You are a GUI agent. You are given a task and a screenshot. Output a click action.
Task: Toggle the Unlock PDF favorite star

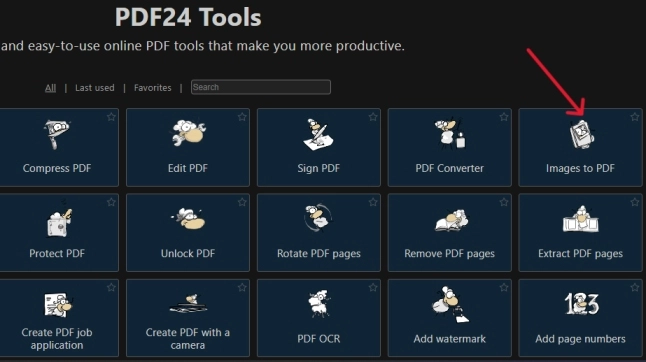pyautogui.click(x=242, y=202)
